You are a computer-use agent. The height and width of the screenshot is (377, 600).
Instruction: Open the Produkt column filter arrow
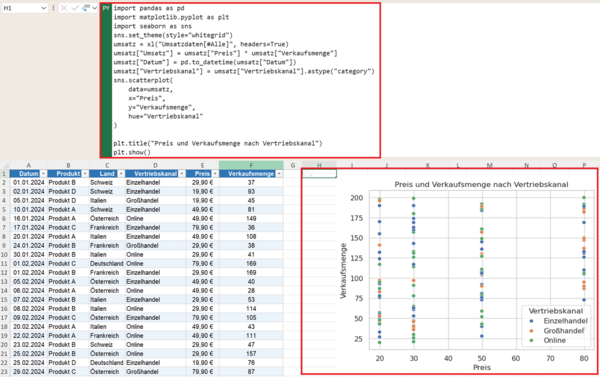tap(85, 174)
